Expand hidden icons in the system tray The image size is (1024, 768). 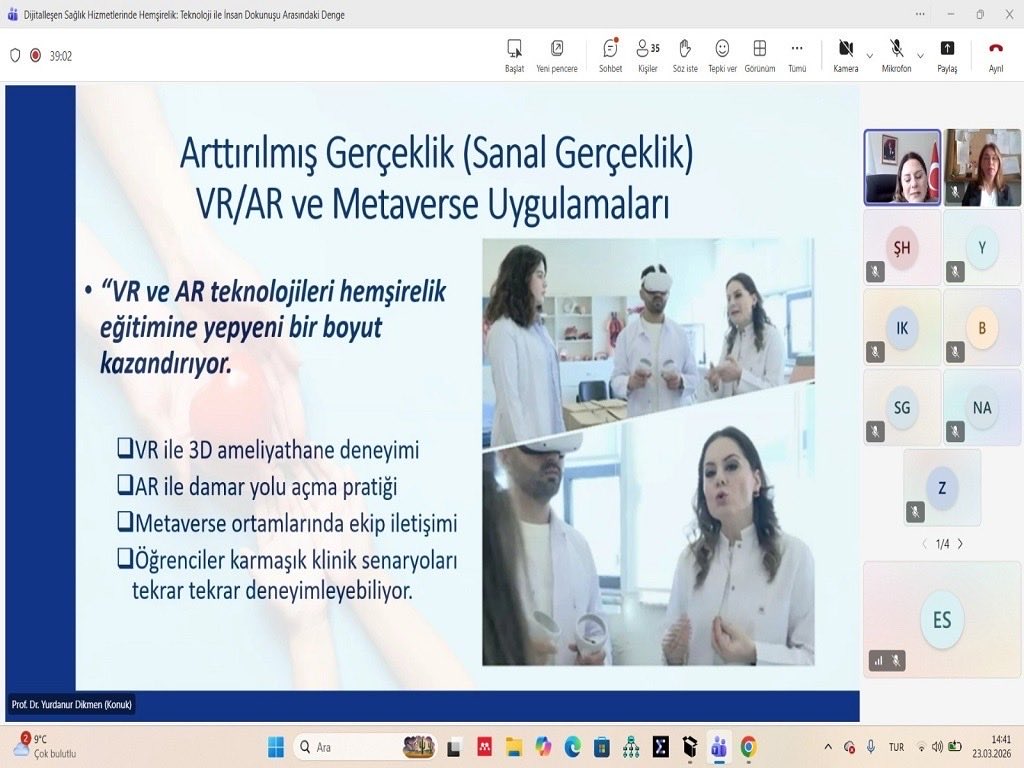829,747
